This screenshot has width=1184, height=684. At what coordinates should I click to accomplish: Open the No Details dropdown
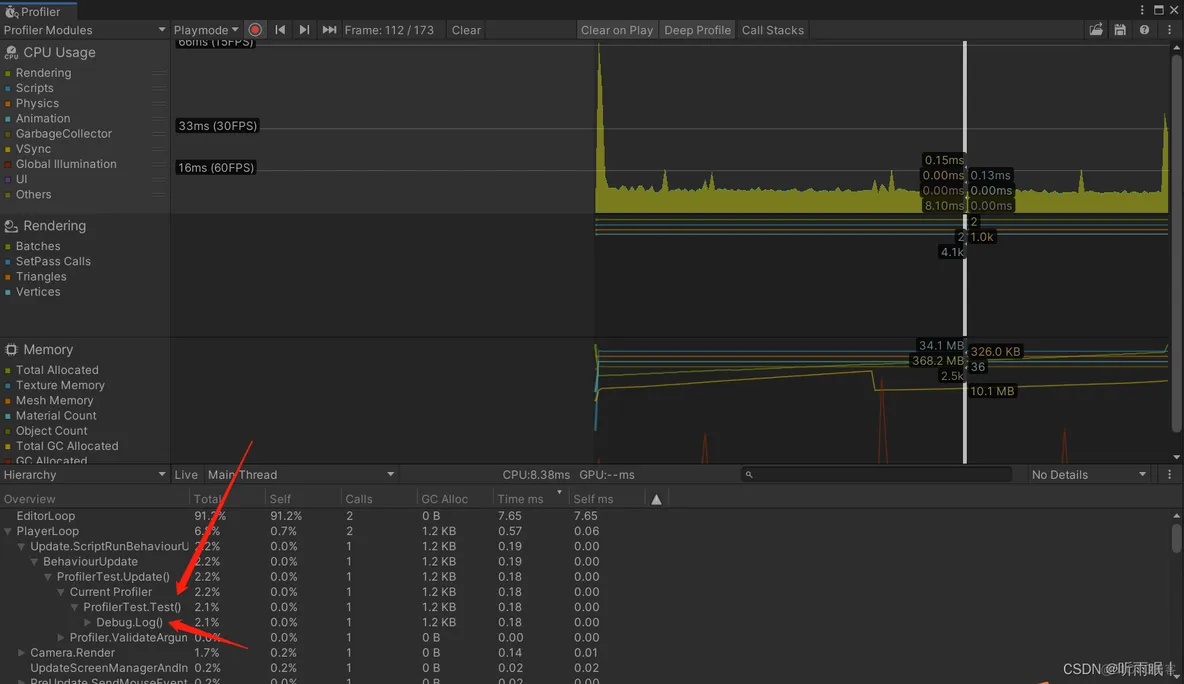[1089, 475]
